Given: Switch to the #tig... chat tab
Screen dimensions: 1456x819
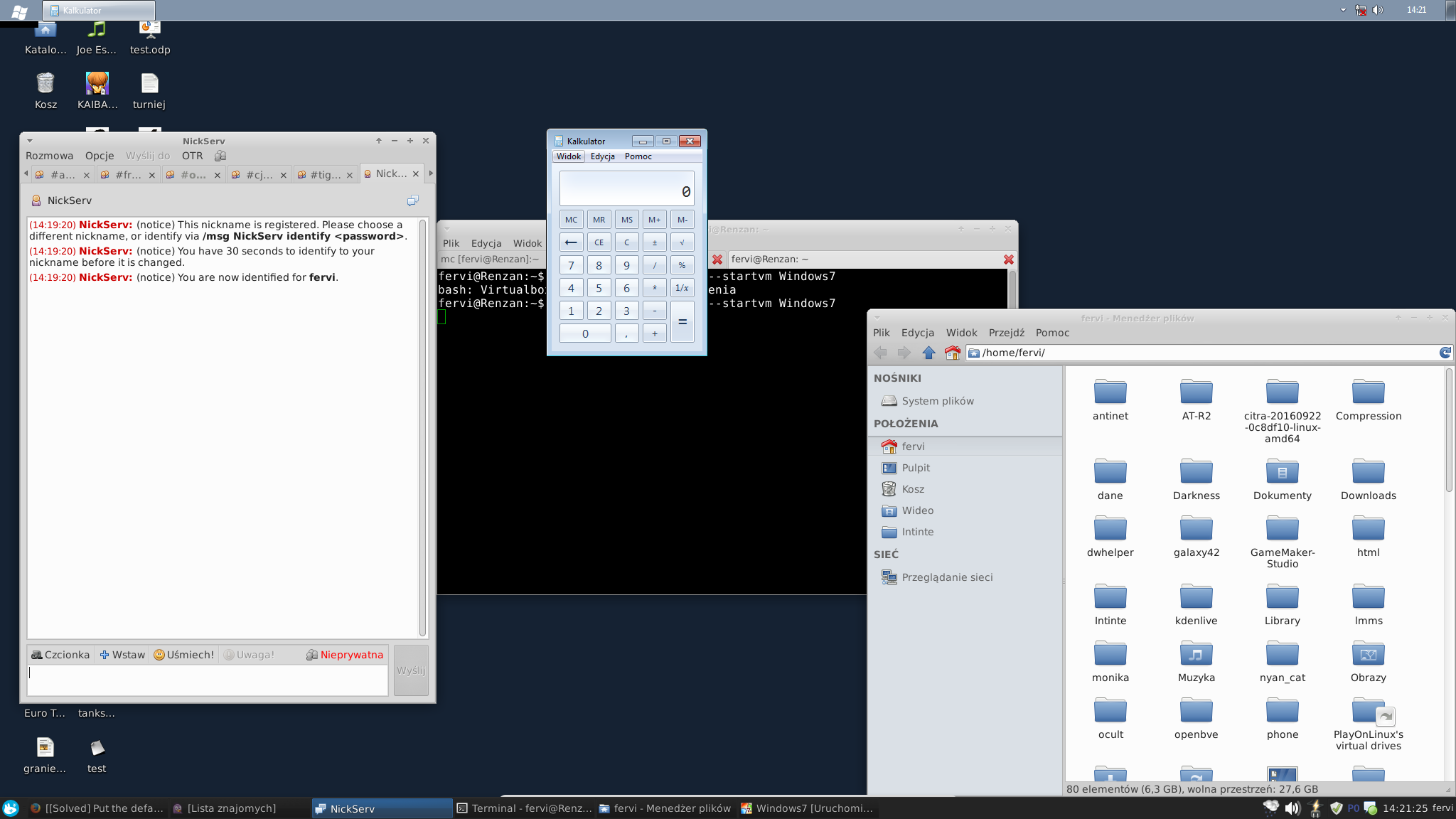Looking at the screenshot, I should tap(324, 174).
